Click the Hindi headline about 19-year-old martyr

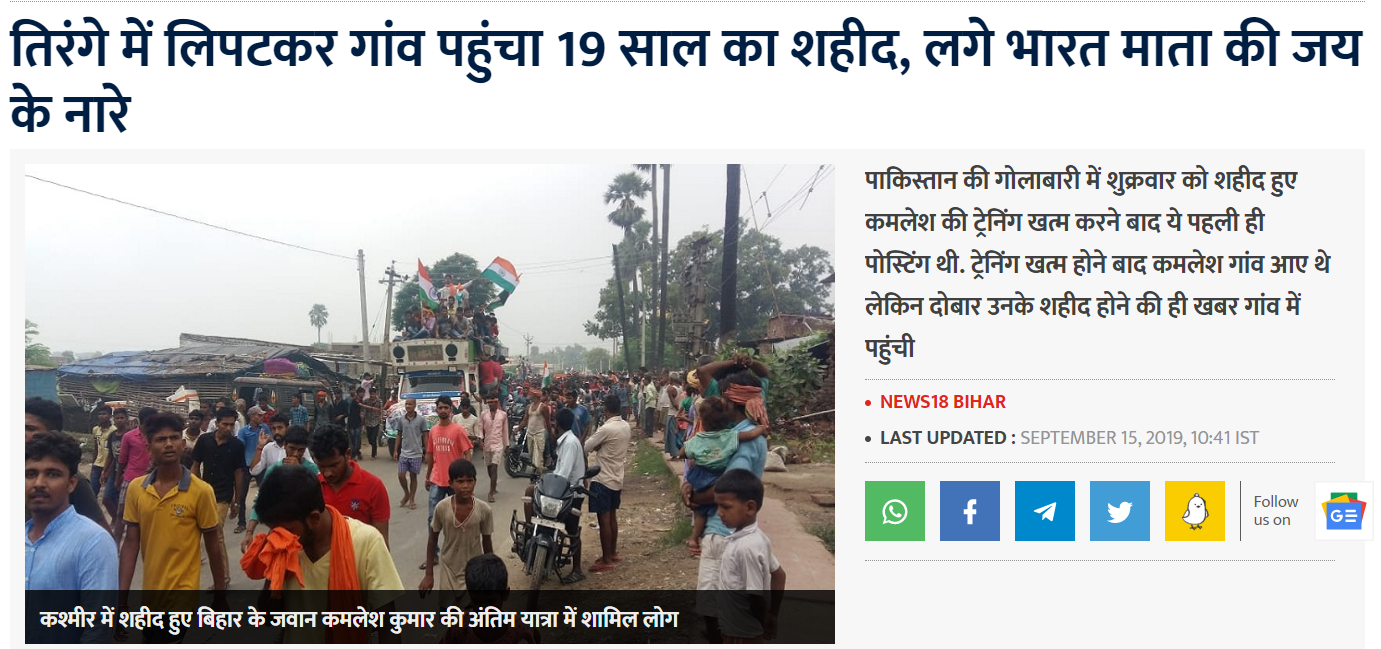pyautogui.click(x=686, y=80)
